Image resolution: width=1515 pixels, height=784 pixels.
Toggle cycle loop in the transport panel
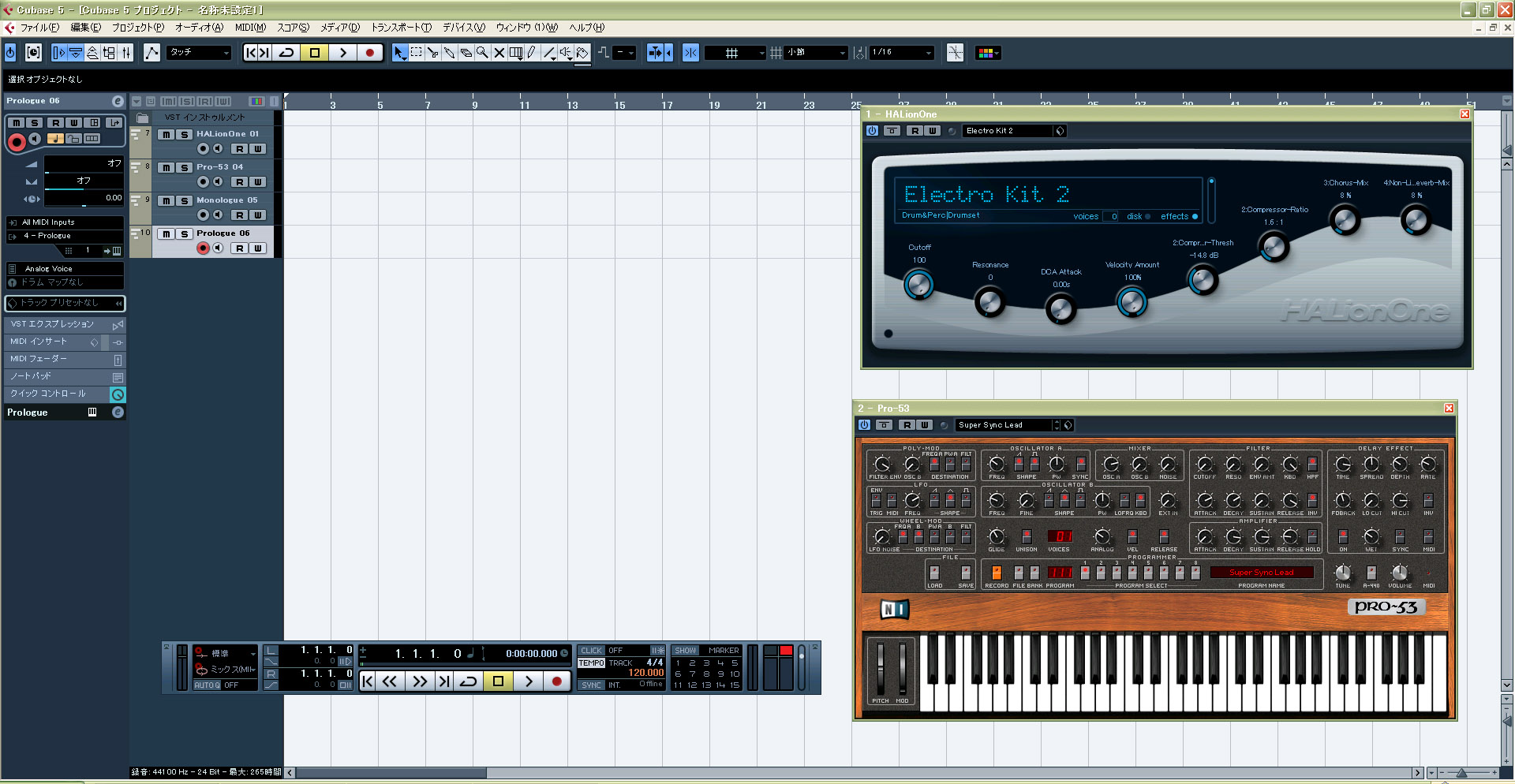[469, 681]
